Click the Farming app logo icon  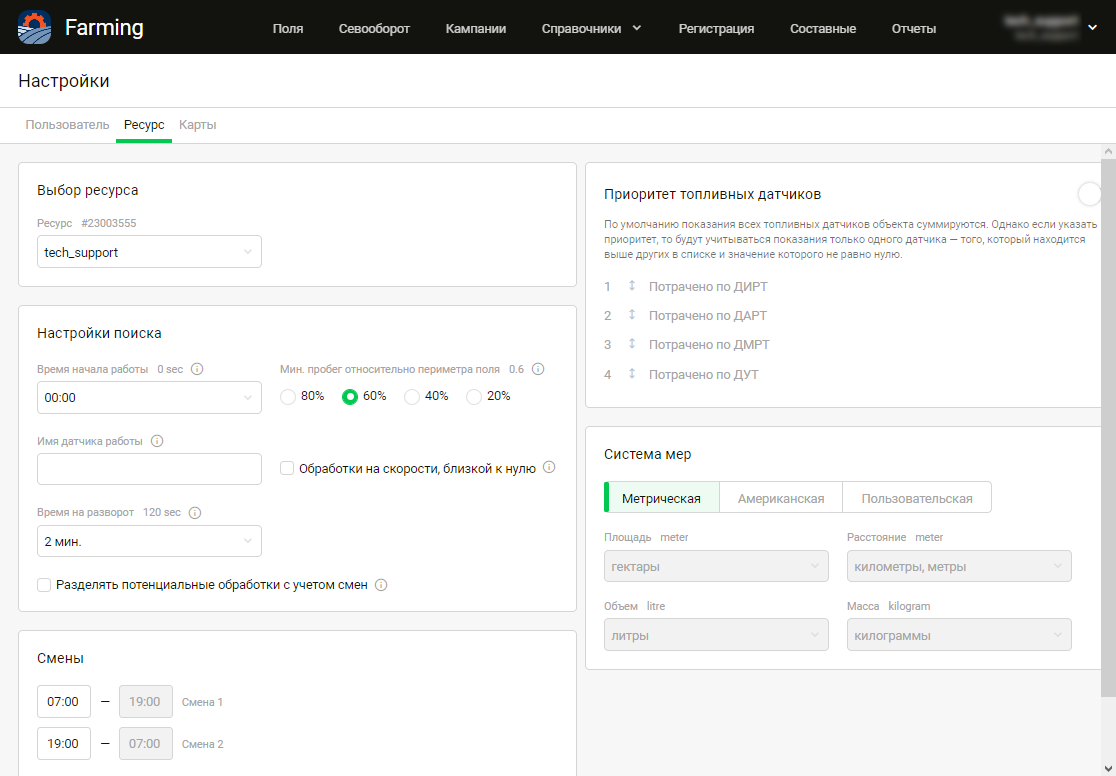click(34, 28)
